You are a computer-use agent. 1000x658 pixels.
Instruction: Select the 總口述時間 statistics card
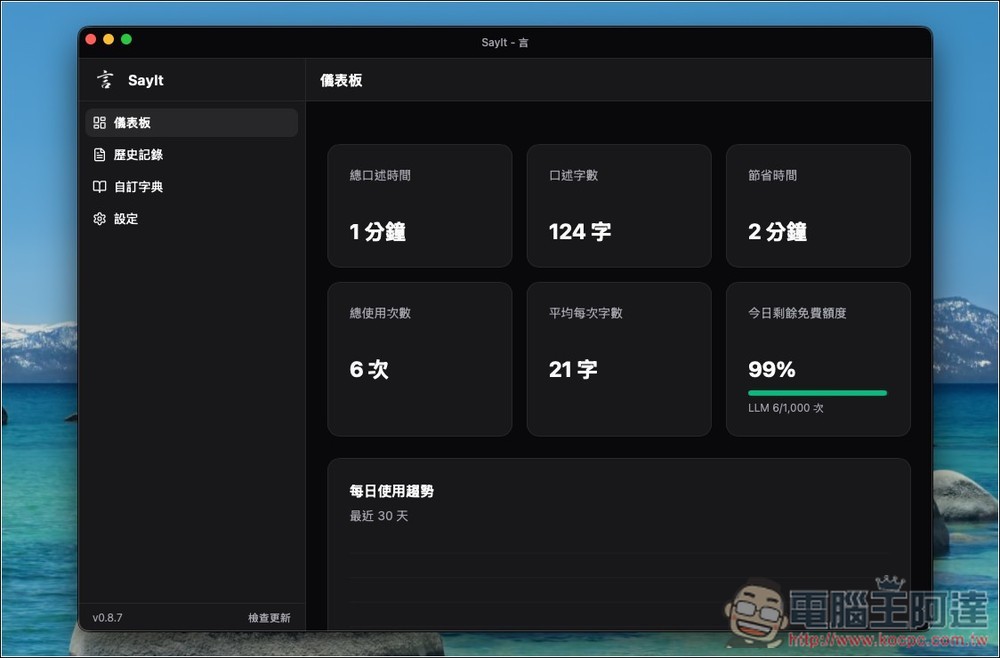click(419, 205)
